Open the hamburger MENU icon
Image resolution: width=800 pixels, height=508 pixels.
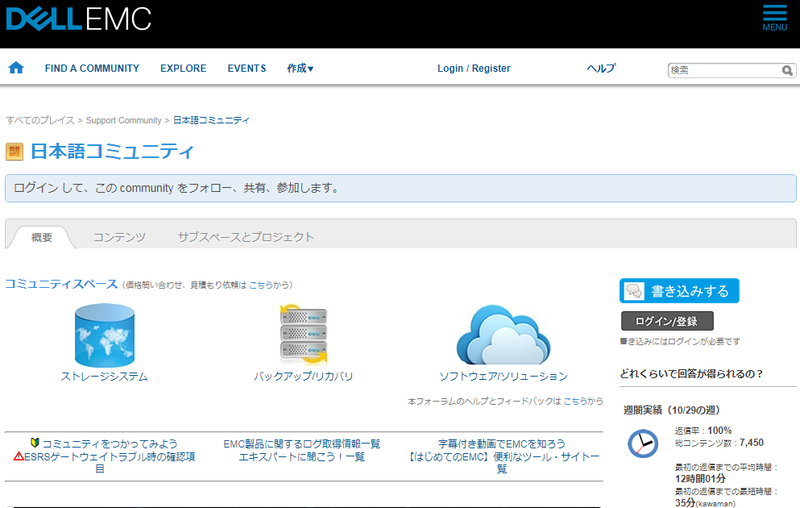click(774, 18)
